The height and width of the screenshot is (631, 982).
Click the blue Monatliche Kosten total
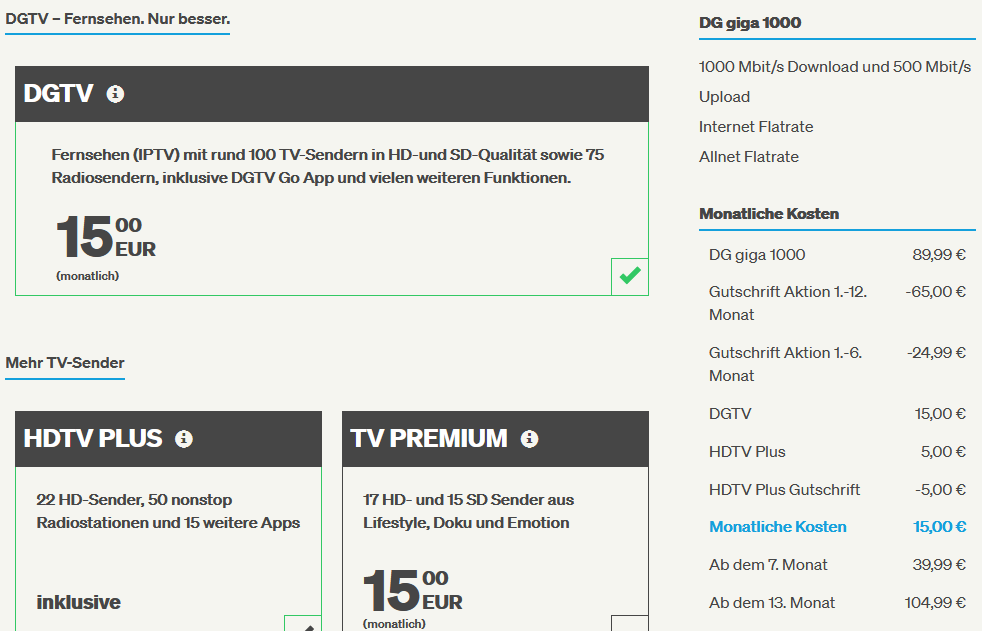tap(837, 527)
